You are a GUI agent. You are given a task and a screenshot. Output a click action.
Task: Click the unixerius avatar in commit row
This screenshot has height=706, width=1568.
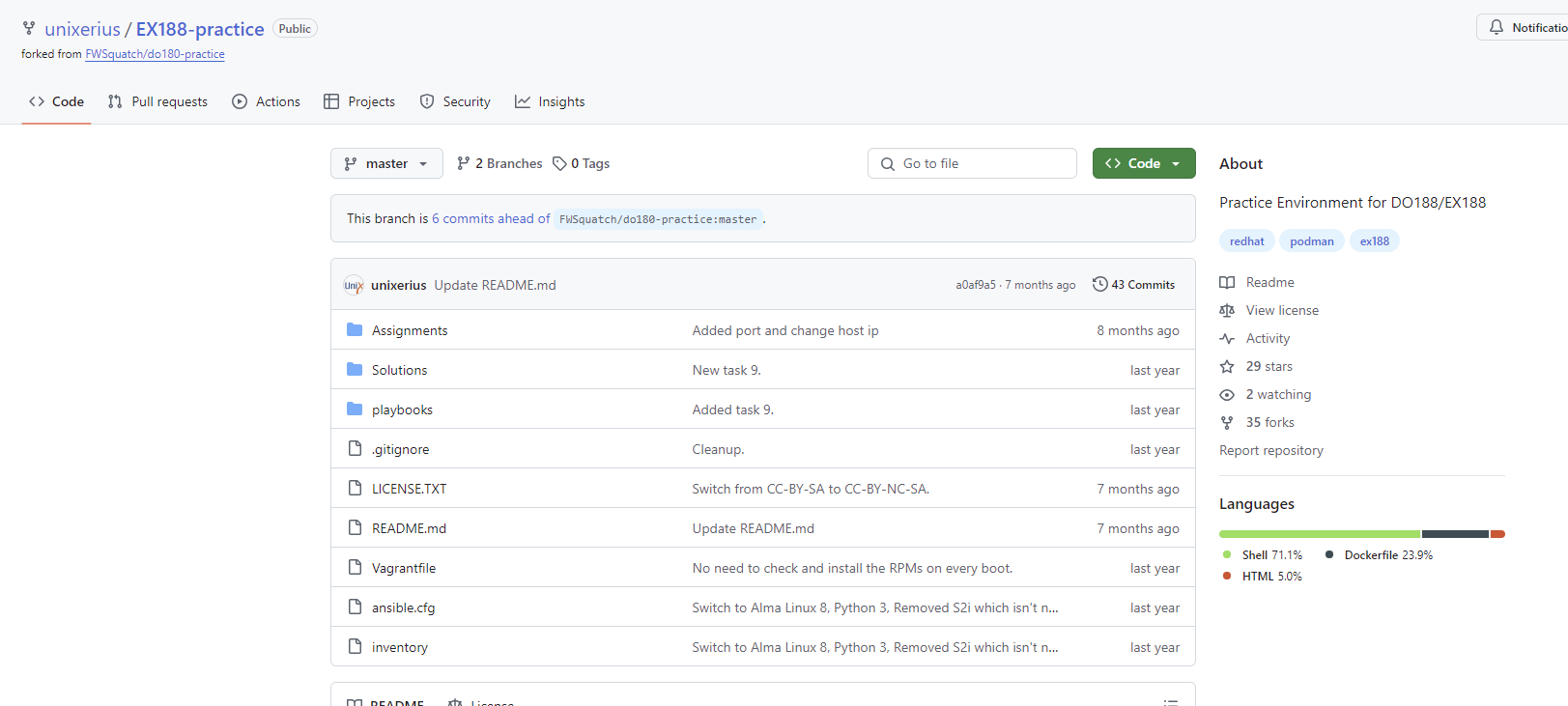pos(354,285)
